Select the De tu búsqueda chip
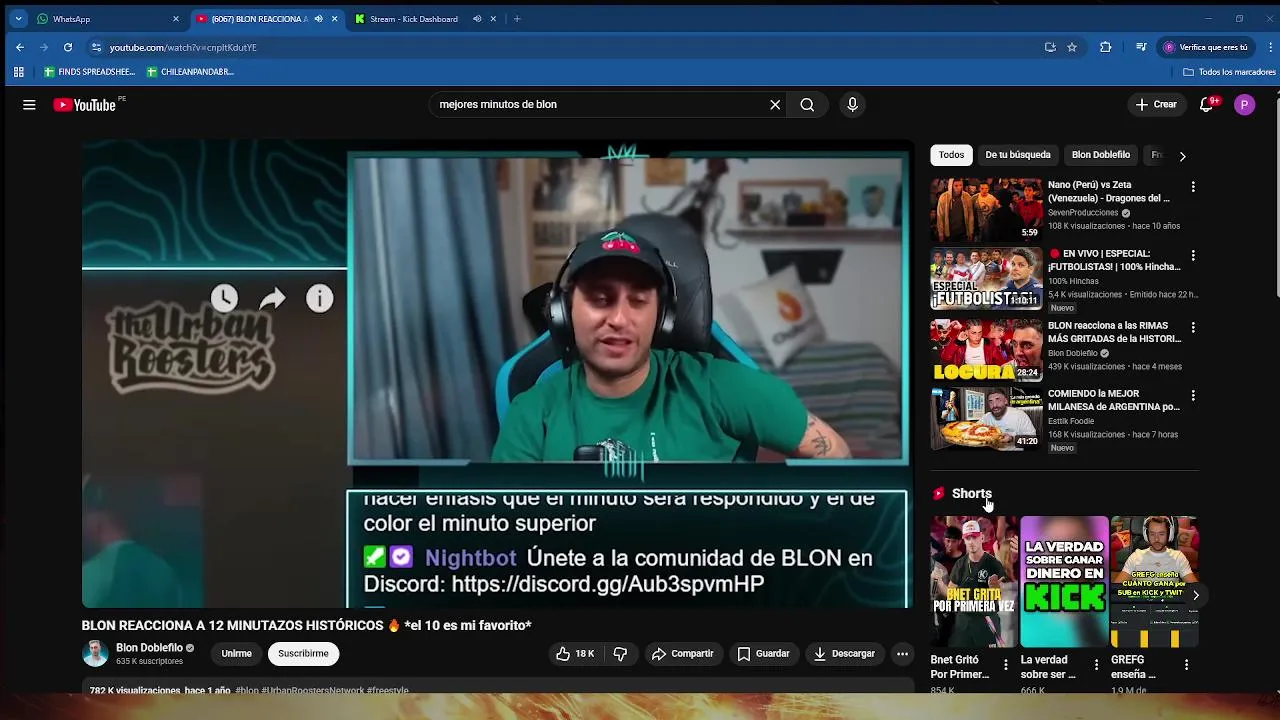 pyautogui.click(x=1018, y=155)
